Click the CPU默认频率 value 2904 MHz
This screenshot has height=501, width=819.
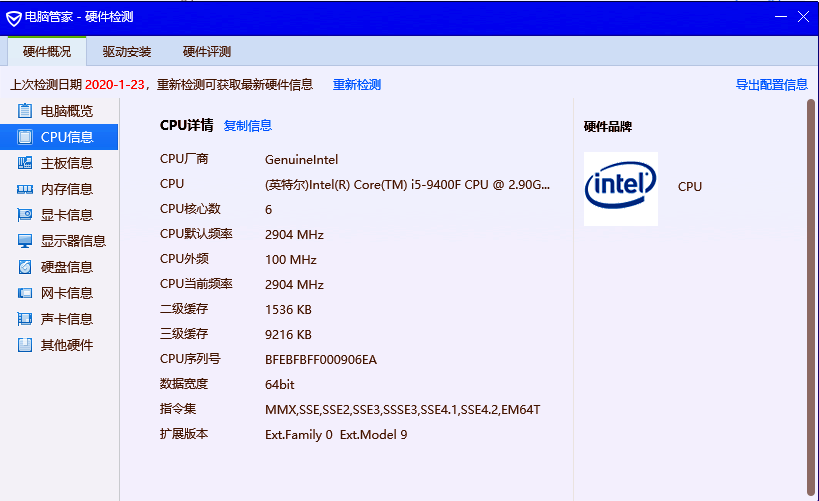(294, 235)
